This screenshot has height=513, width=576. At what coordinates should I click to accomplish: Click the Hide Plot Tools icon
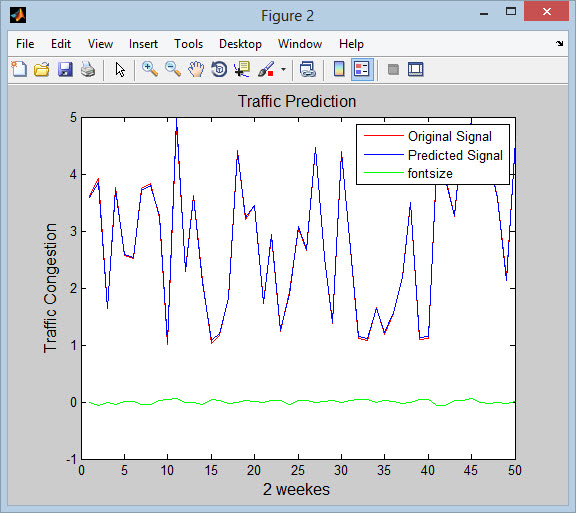(x=393, y=69)
